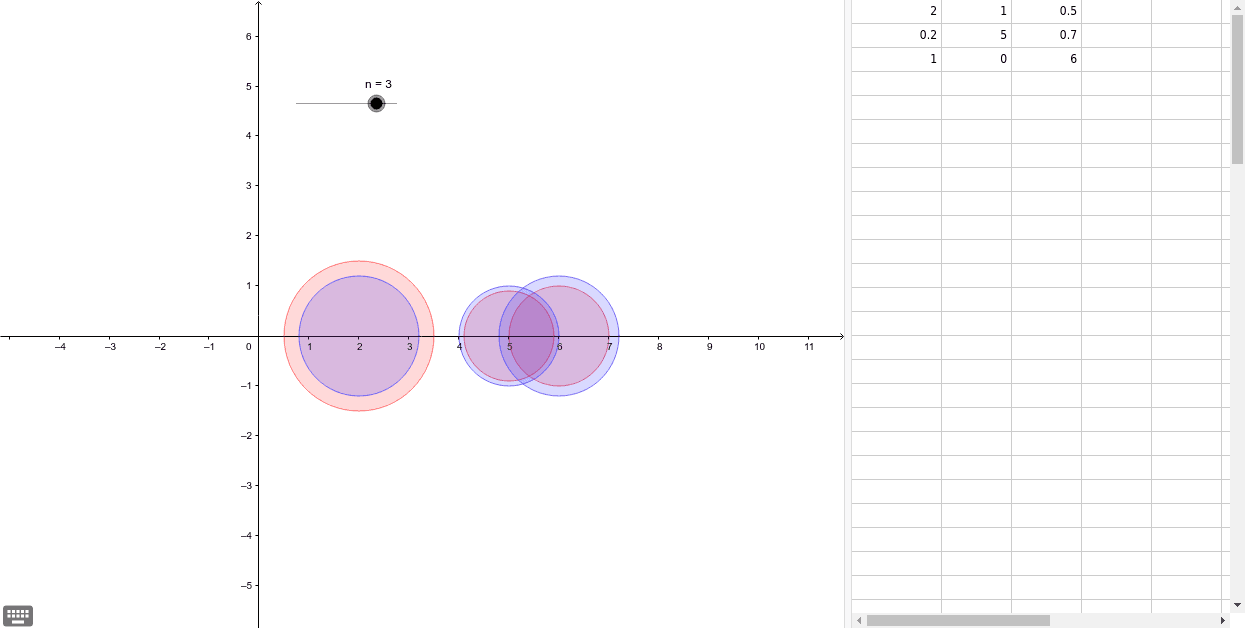Image resolution: width=1247 pixels, height=630 pixels.
Task: Select the spreadsheet cell containing 0
Action: [x=976, y=59]
